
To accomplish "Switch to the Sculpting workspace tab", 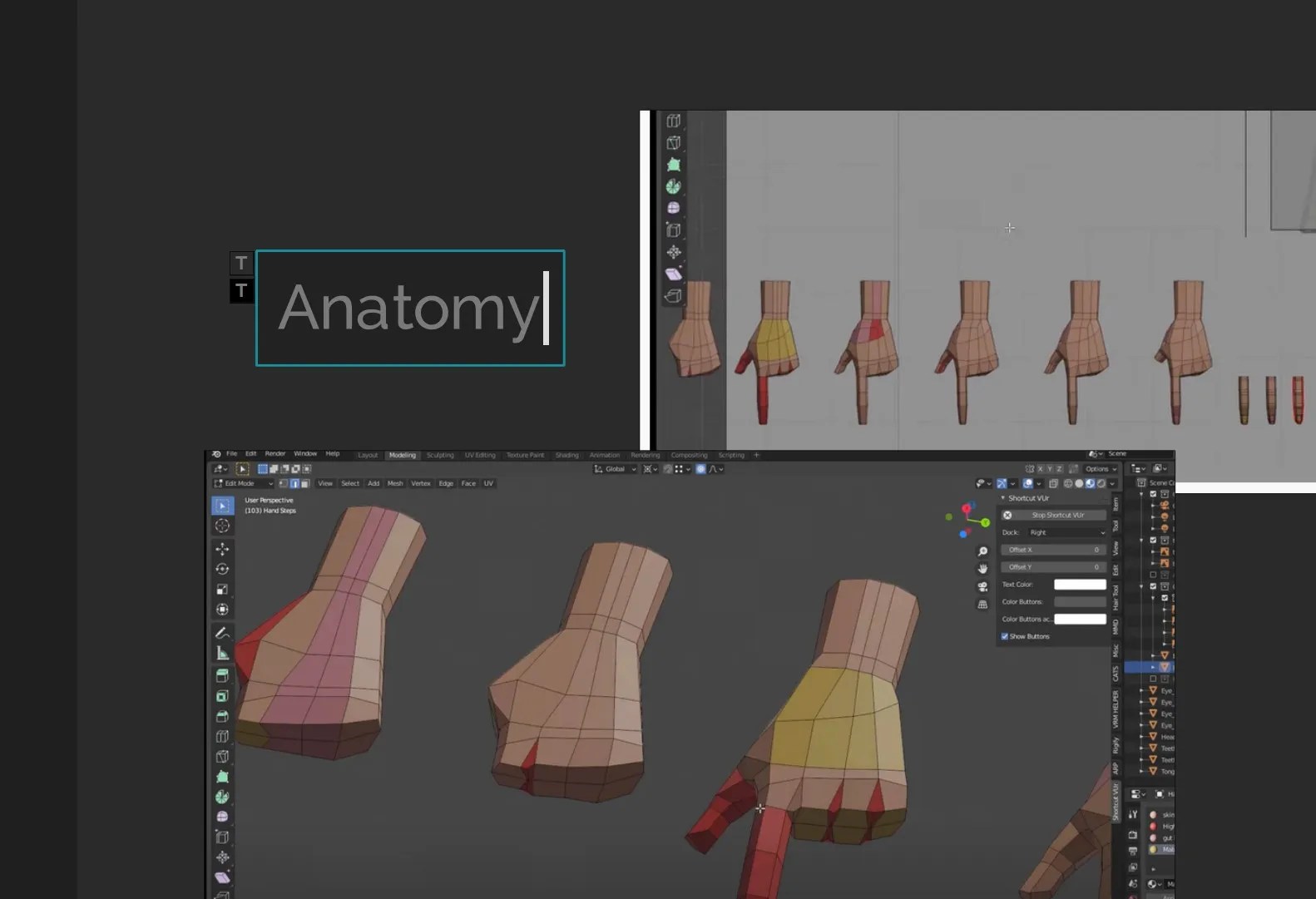I will [440, 455].
